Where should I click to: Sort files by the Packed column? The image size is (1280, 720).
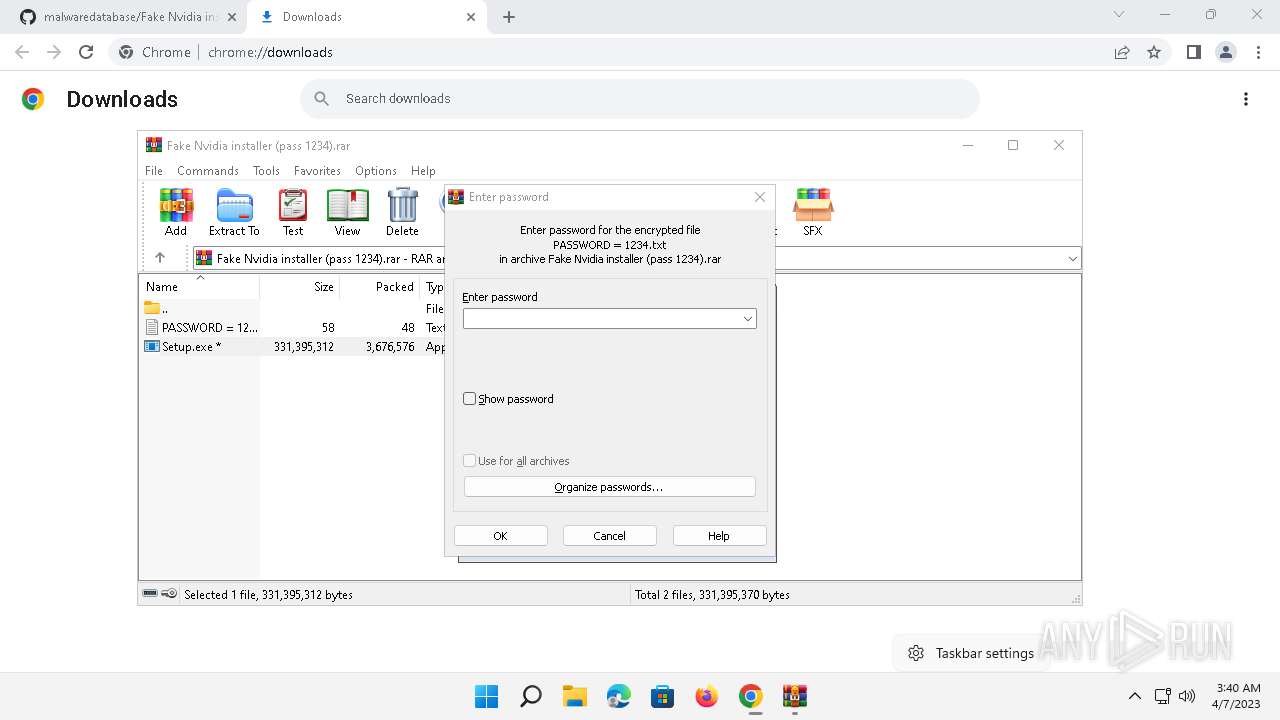click(x=380, y=287)
